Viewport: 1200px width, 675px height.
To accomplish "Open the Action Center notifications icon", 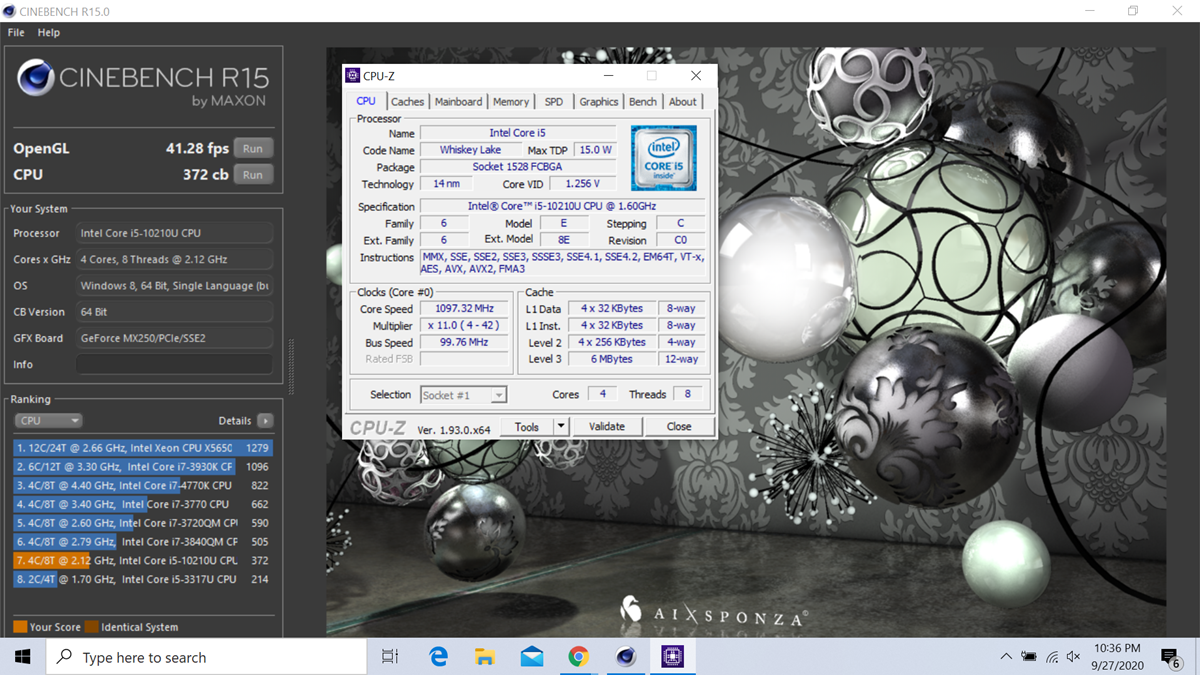I will pyautogui.click(x=1171, y=657).
